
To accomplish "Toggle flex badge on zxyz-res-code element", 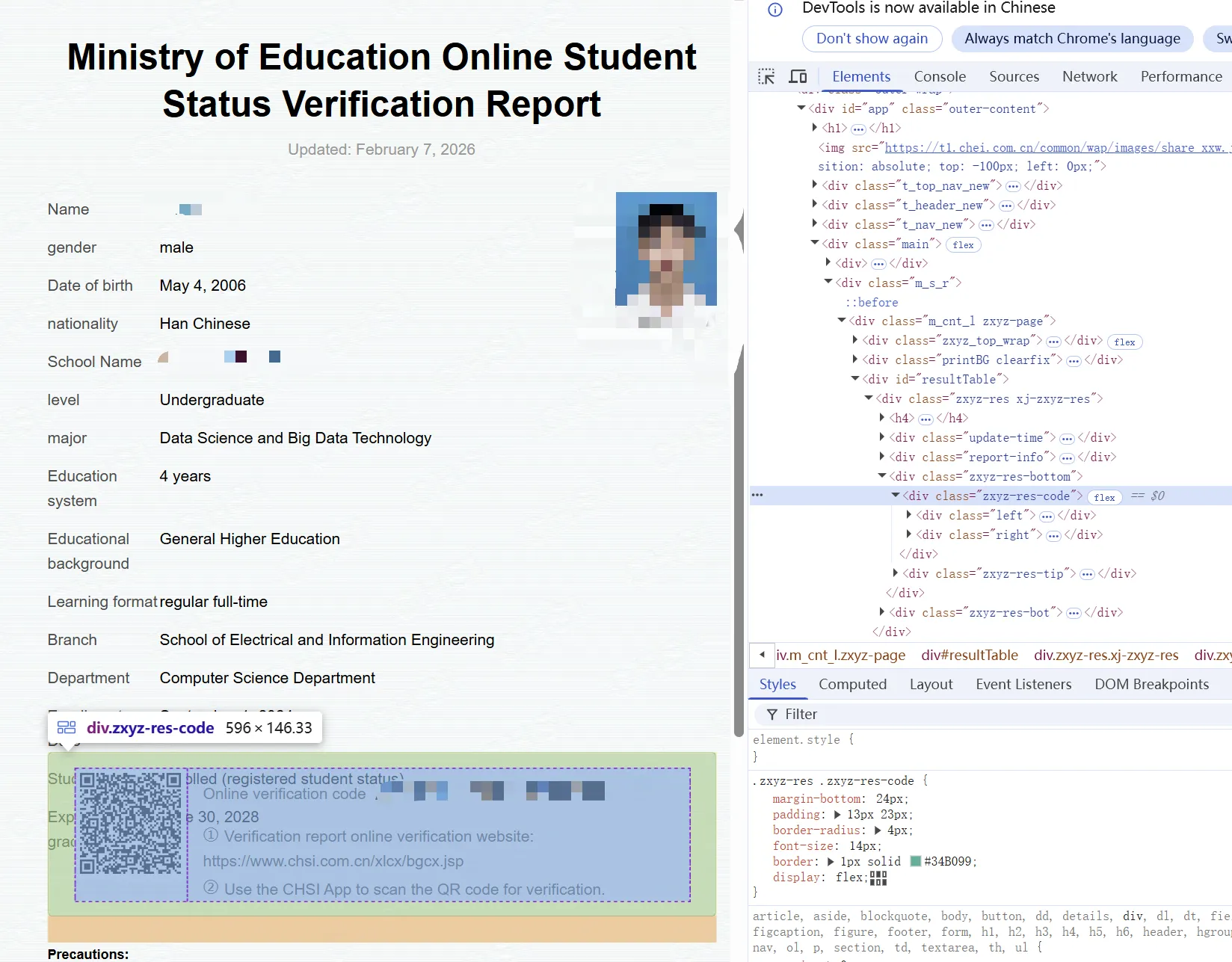I will [1104, 497].
